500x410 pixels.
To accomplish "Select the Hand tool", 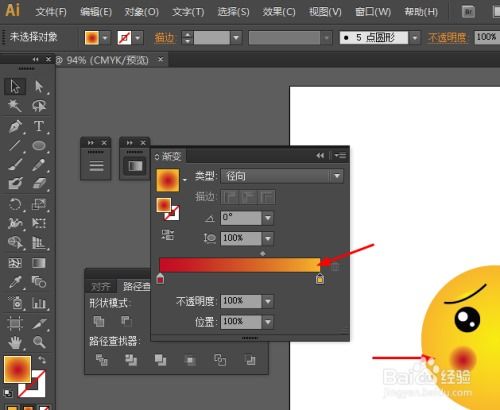I will coord(15,342).
